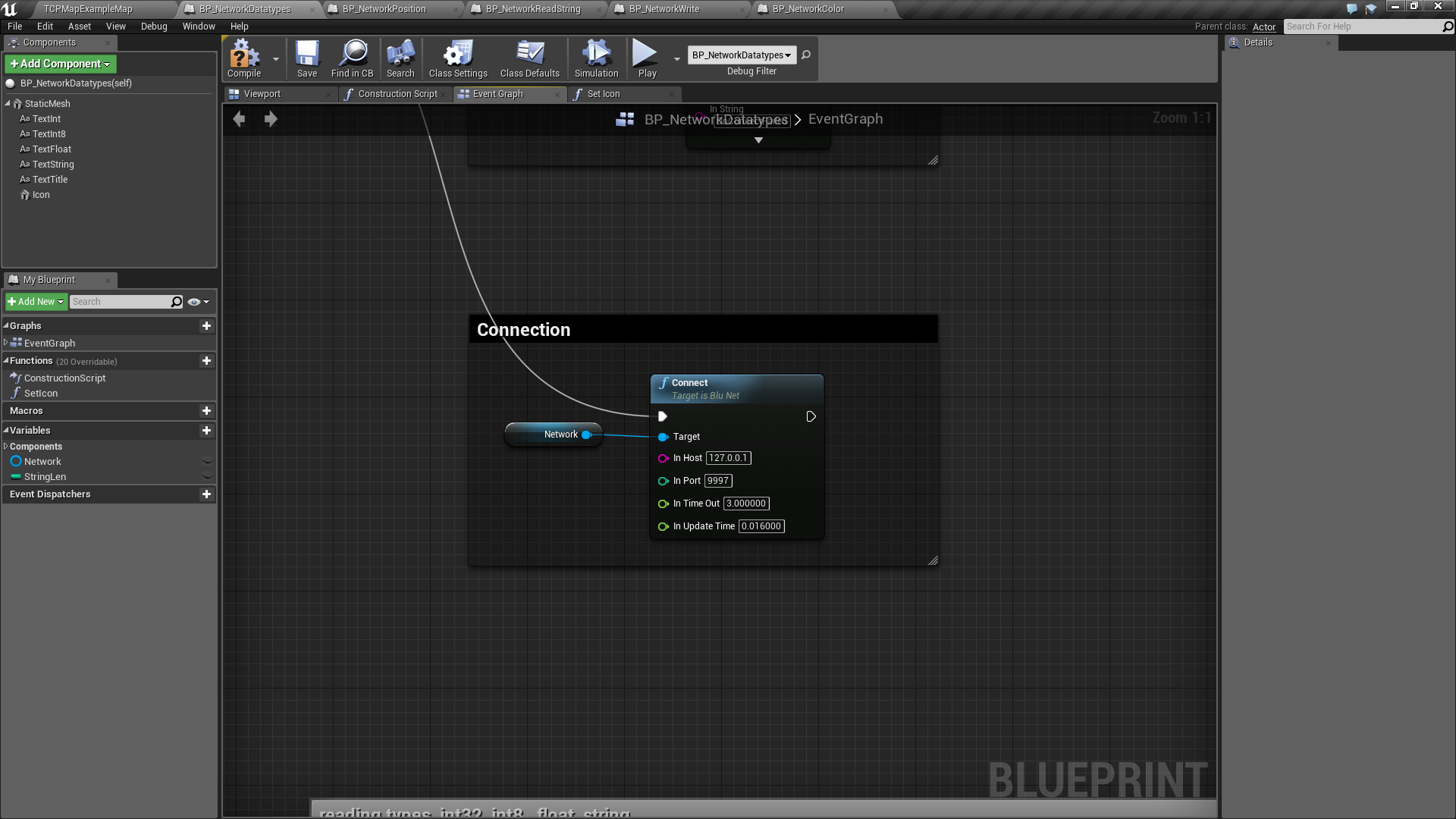This screenshot has height=819, width=1456.
Task: Open the SetIcon function
Action: [41, 394]
